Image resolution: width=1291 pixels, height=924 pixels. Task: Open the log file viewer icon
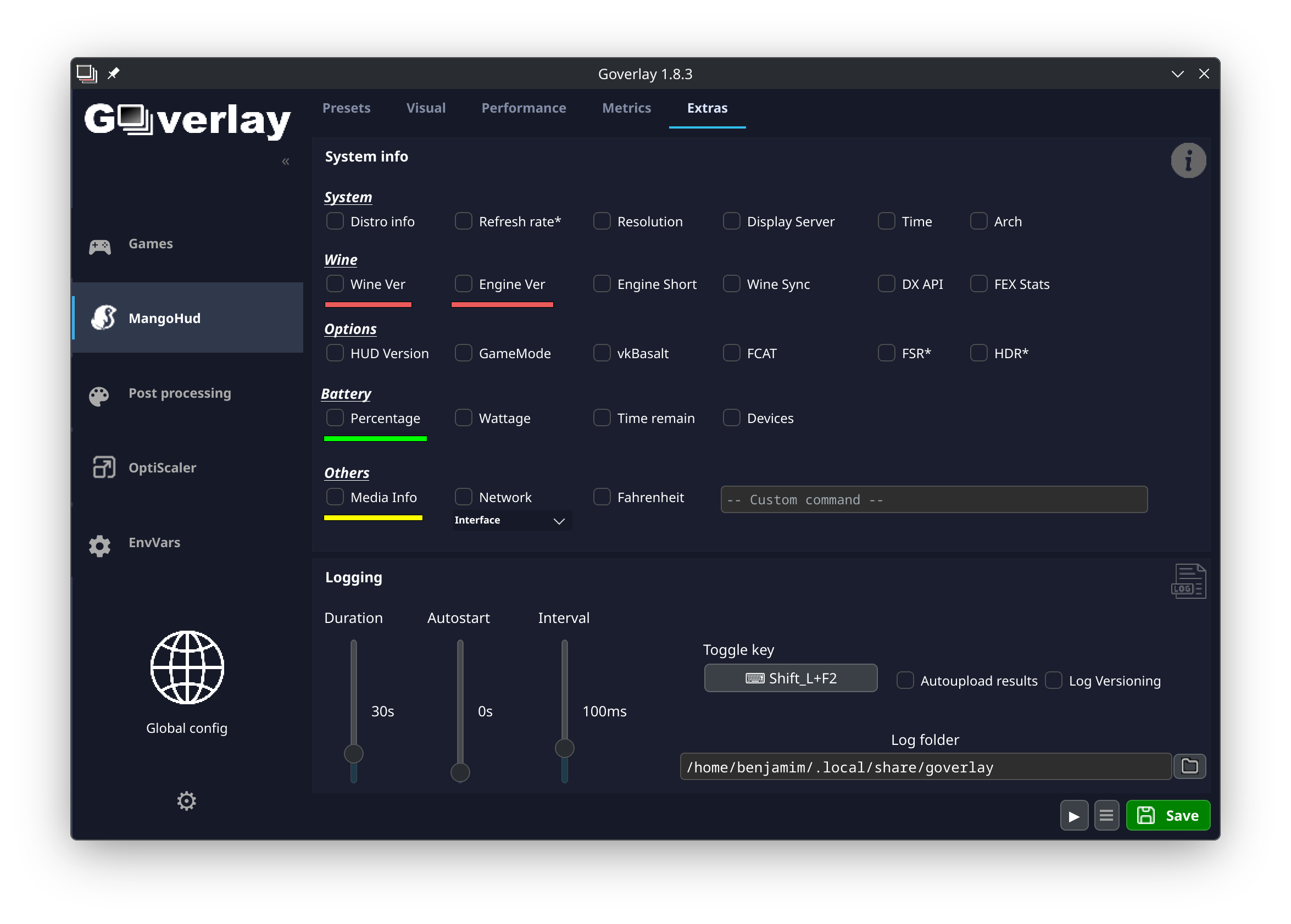pyautogui.click(x=1188, y=581)
